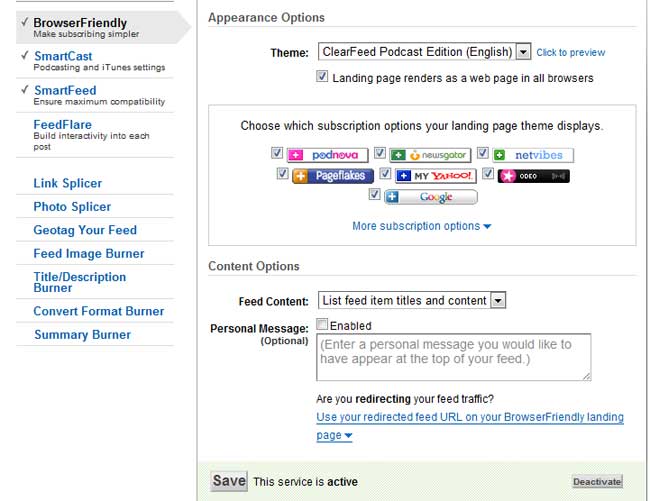Viewport: 650px width, 501px height.
Task: Click the 'Click to preview' link
Action: [x=570, y=53]
